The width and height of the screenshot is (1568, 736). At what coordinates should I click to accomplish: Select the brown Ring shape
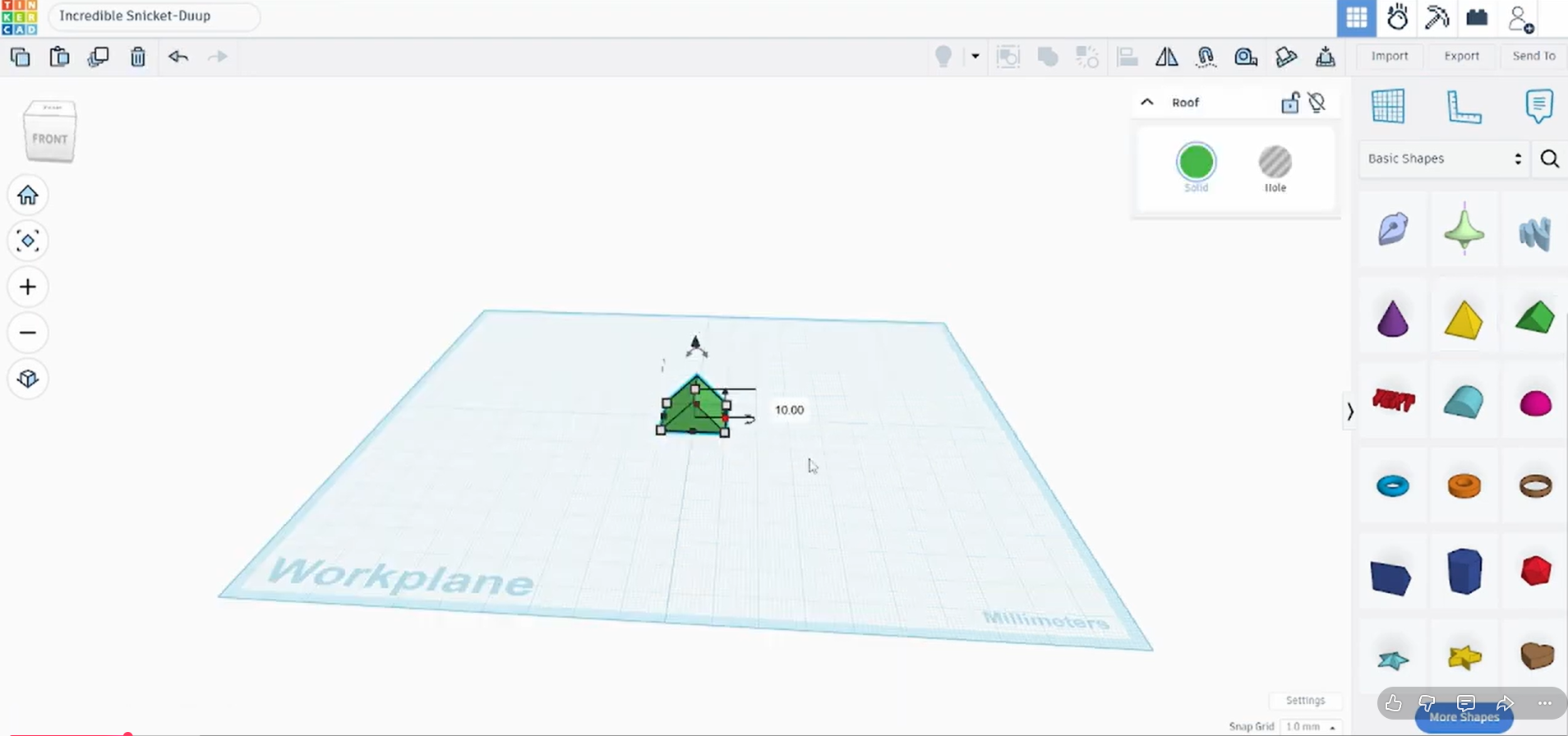click(1535, 486)
